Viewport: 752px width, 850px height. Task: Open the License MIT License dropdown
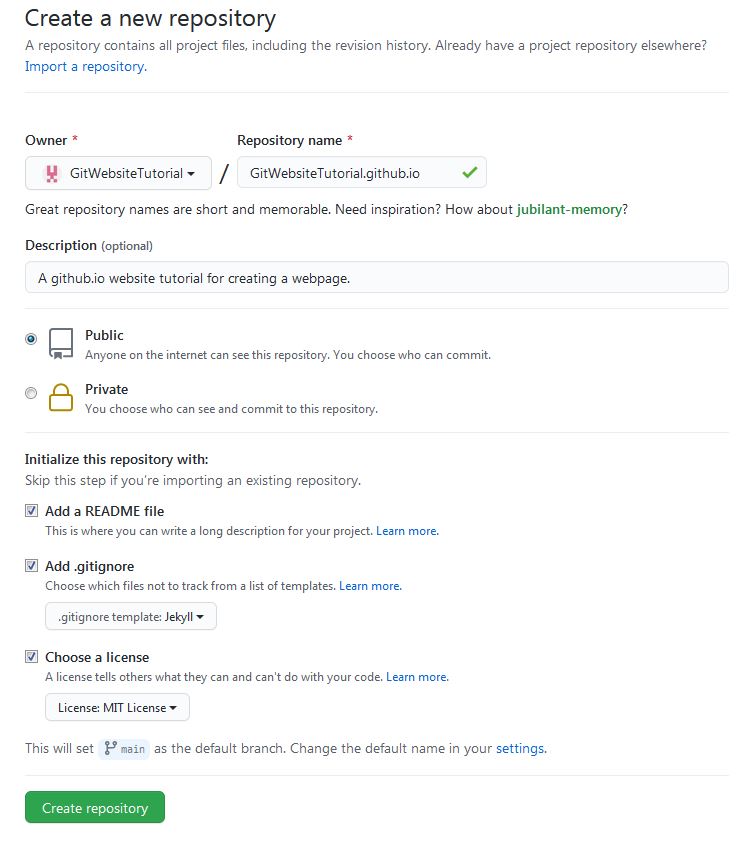tap(117, 707)
